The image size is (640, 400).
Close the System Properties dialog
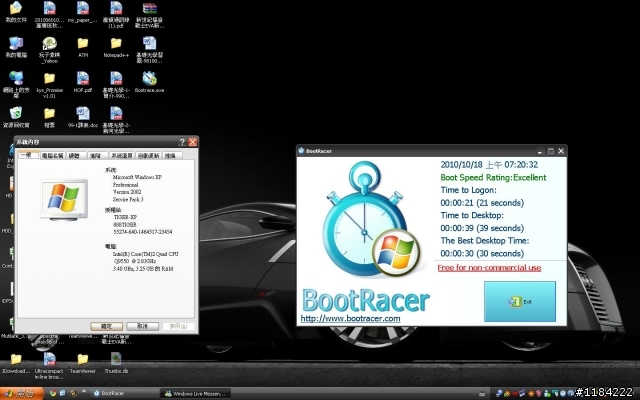click(x=193, y=142)
